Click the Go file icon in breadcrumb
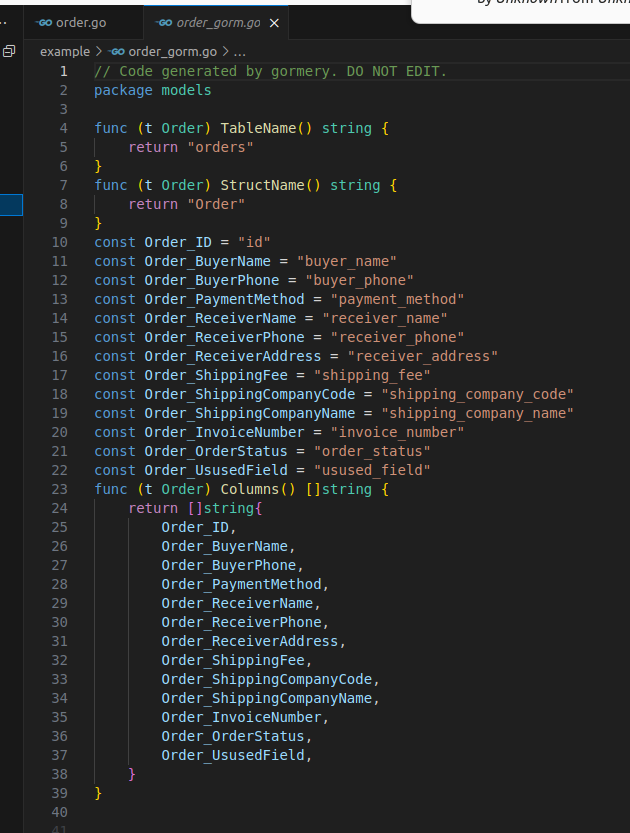 [x=117, y=51]
